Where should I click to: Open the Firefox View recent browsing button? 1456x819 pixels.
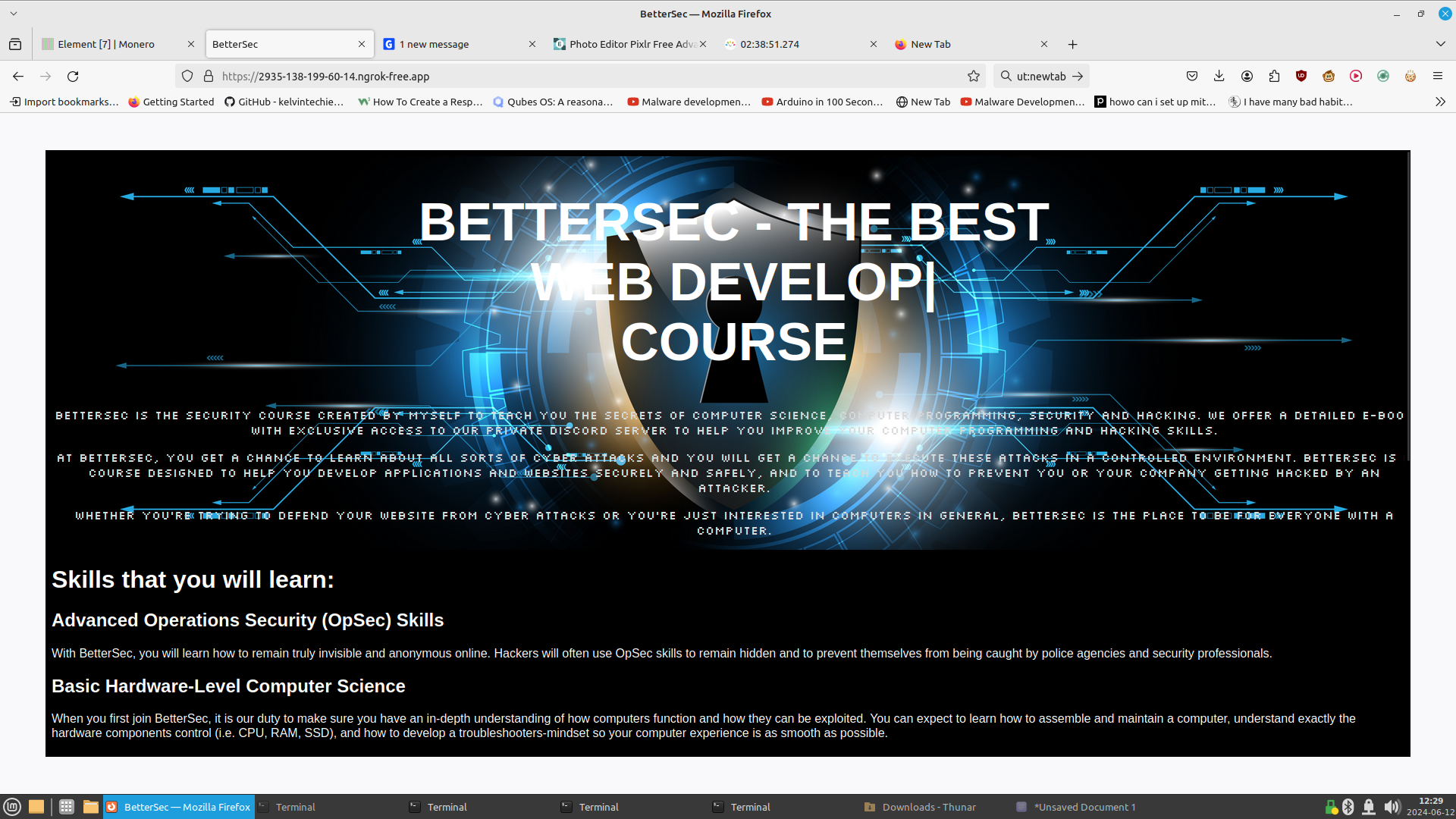(x=15, y=44)
